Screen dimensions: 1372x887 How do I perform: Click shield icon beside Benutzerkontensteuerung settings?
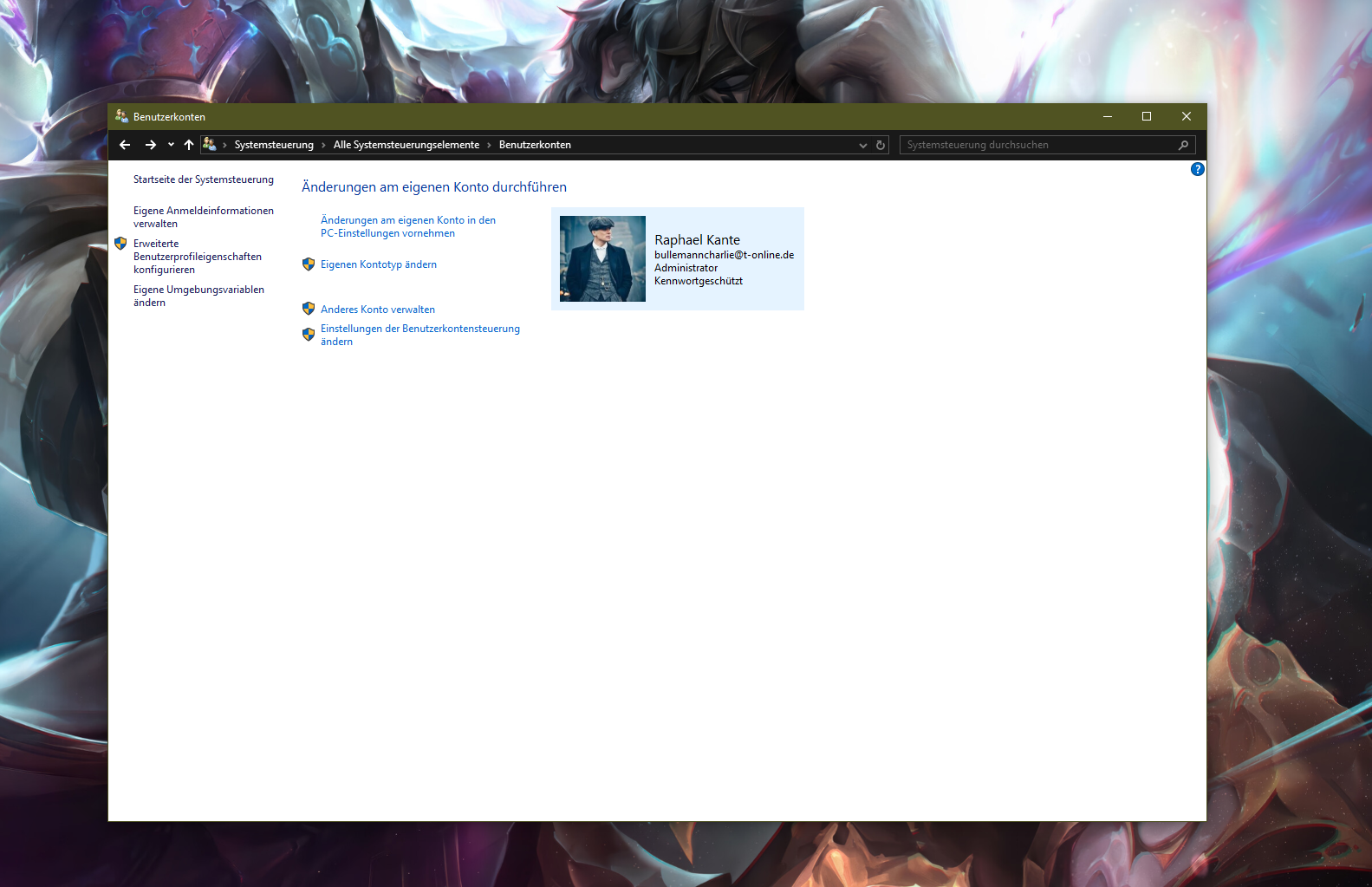[x=309, y=335]
